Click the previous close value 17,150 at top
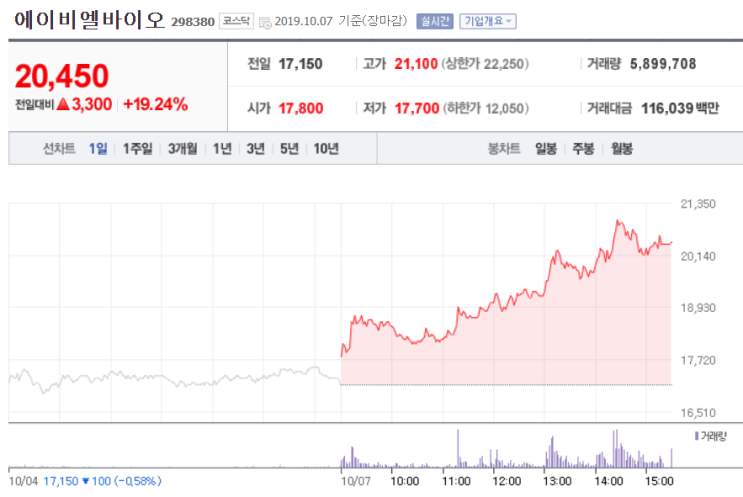 point(300,64)
